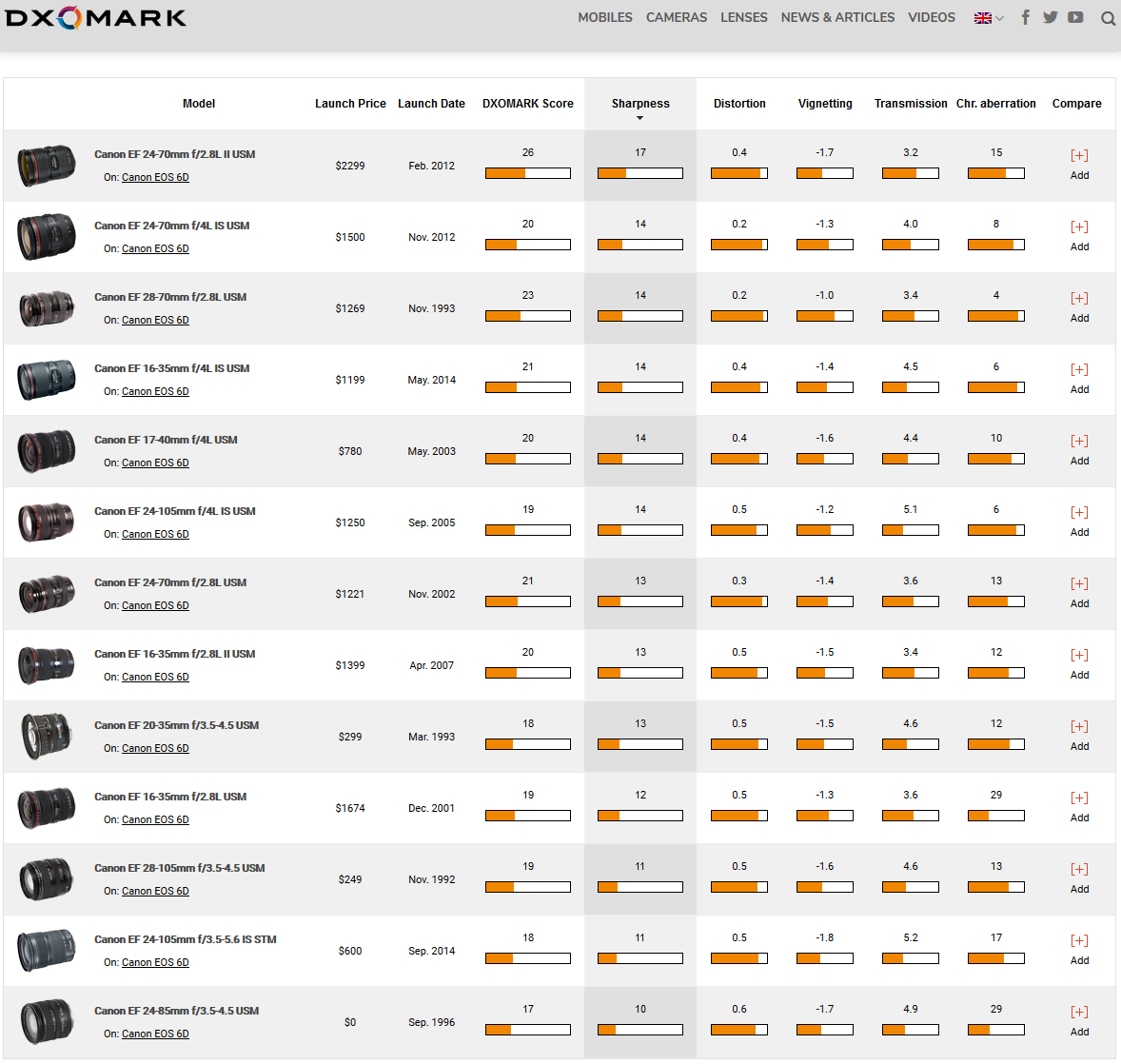Sort table by Transmission header
The image size is (1121, 1064).
[910, 104]
